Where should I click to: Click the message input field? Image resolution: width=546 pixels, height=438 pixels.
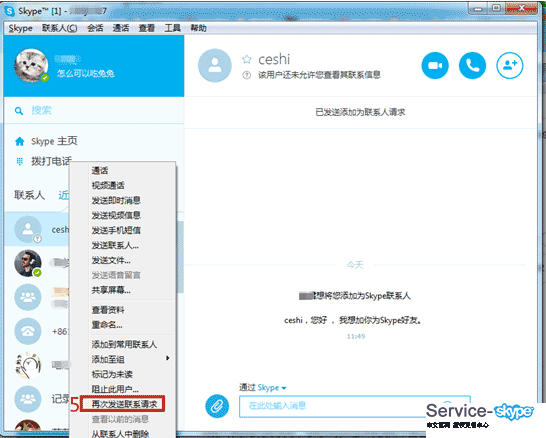[x=354, y=406]
